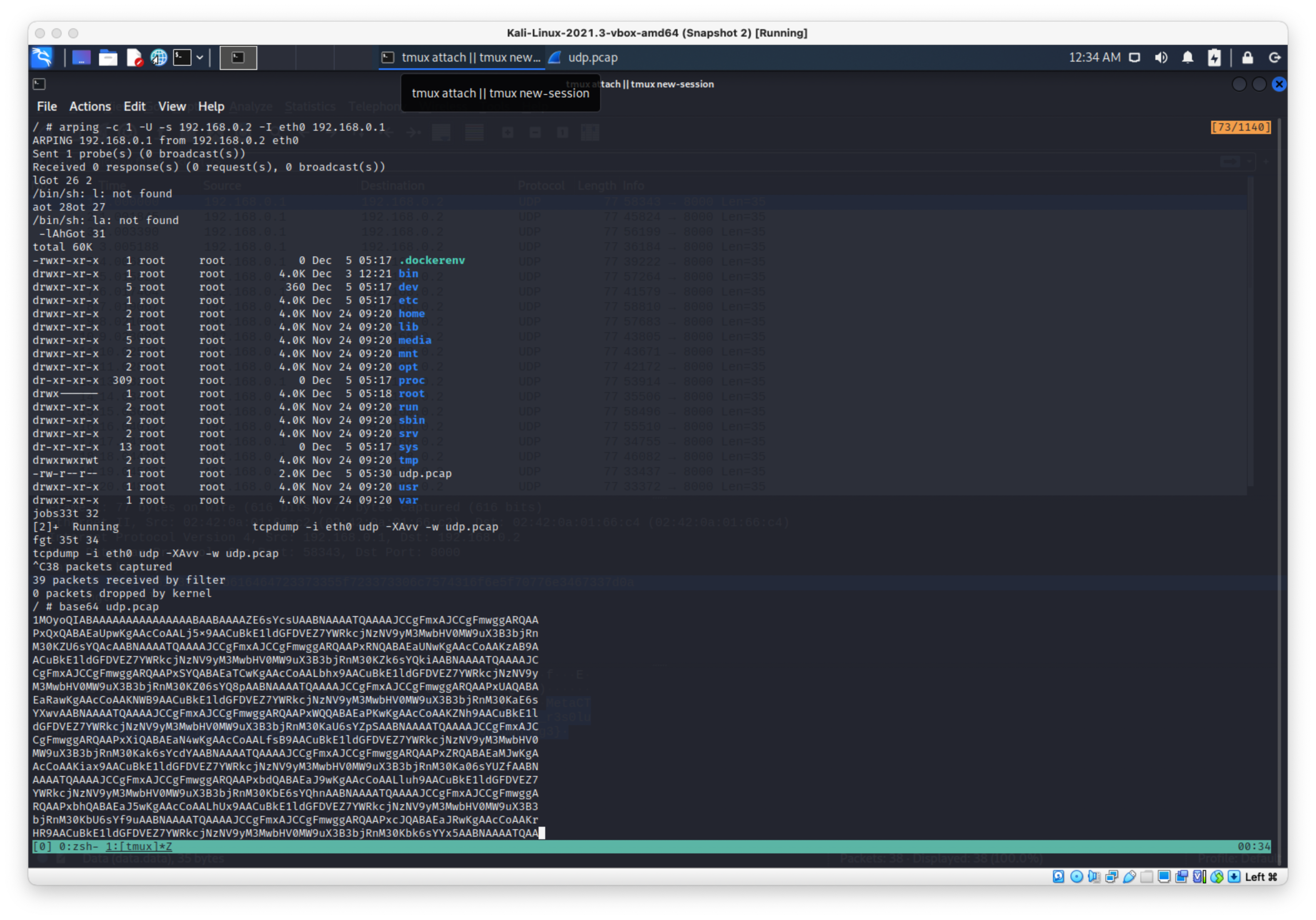Click the media directory name in listing
The width and height of the screenshot is (1316, 920).
[415, 340]
